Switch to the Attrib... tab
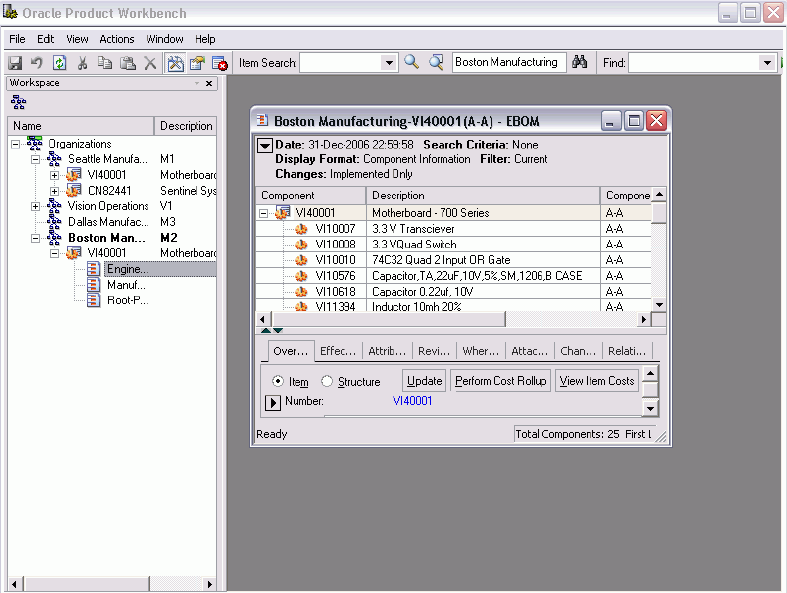Image resolution: width=787 pixels, height=593 pixels. point(387,351)
